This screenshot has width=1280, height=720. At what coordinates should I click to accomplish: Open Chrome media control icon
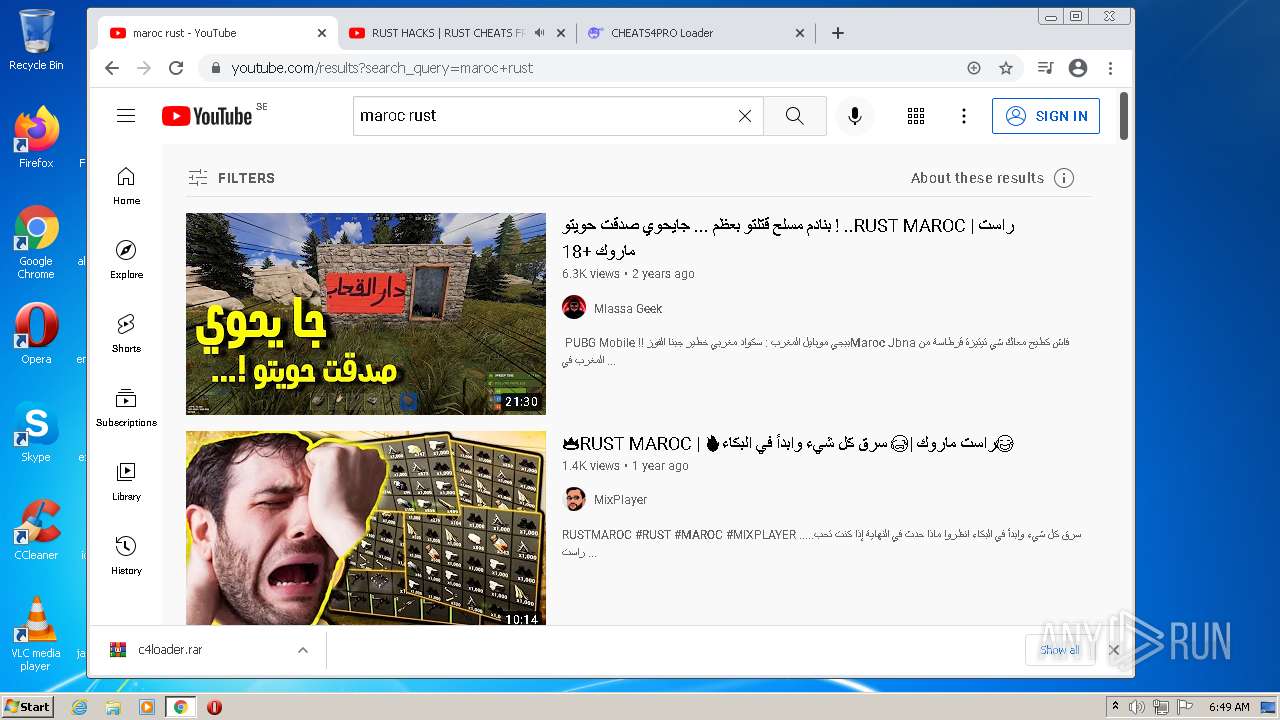1045,68
